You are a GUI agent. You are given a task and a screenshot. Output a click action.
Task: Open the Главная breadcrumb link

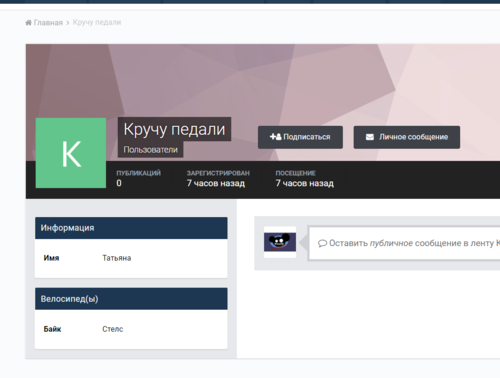pyautogui.click(x=48, y=23)
